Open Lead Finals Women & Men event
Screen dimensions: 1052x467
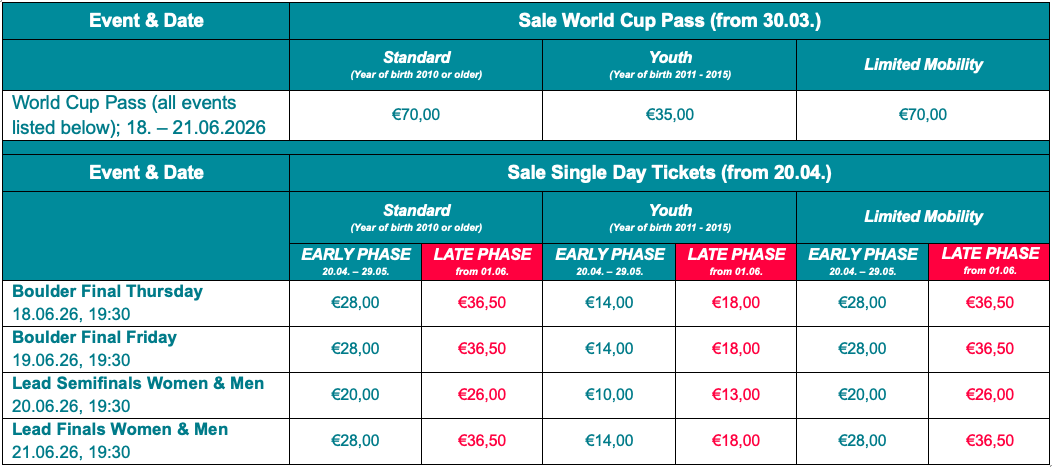[120, 430]
